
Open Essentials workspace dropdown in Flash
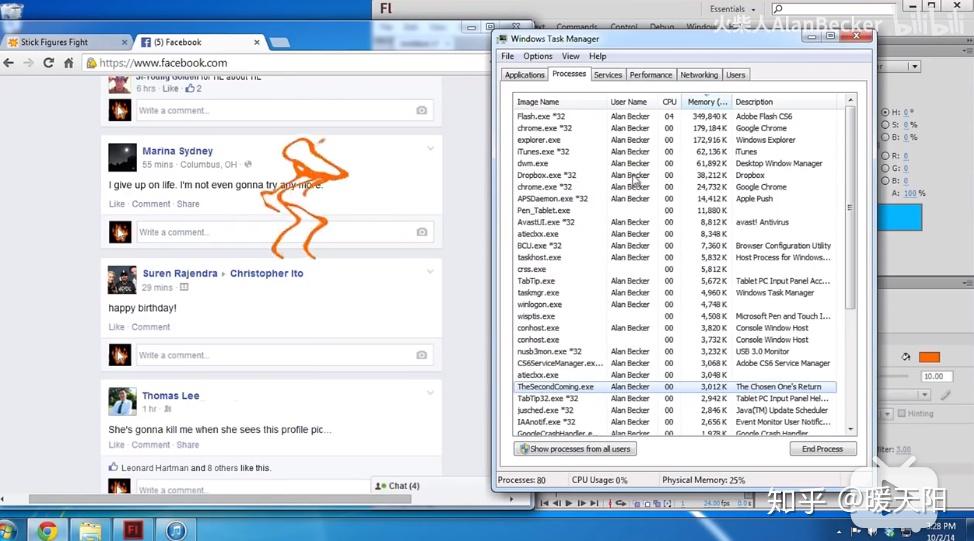(x=732, y=9)
